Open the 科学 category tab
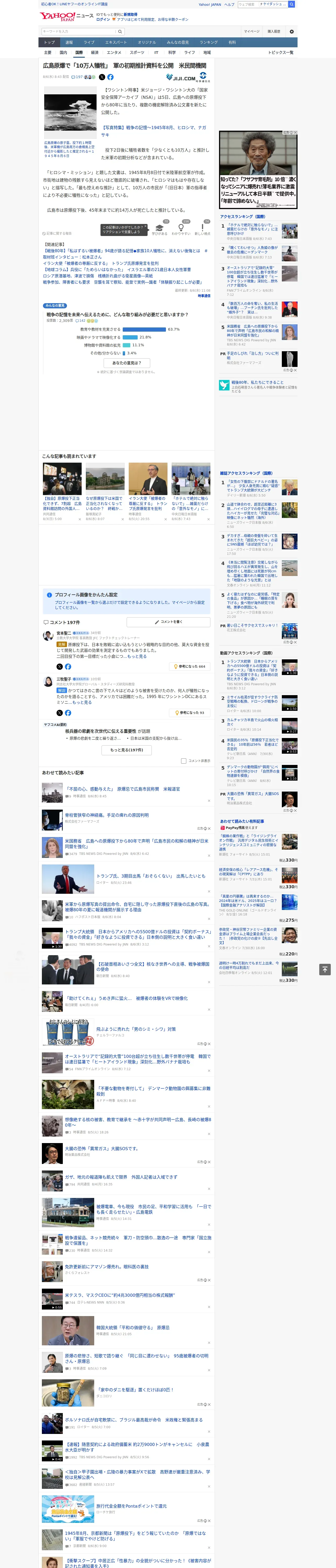This screenshot has height=1568, width=336. [x=172, y=52]
